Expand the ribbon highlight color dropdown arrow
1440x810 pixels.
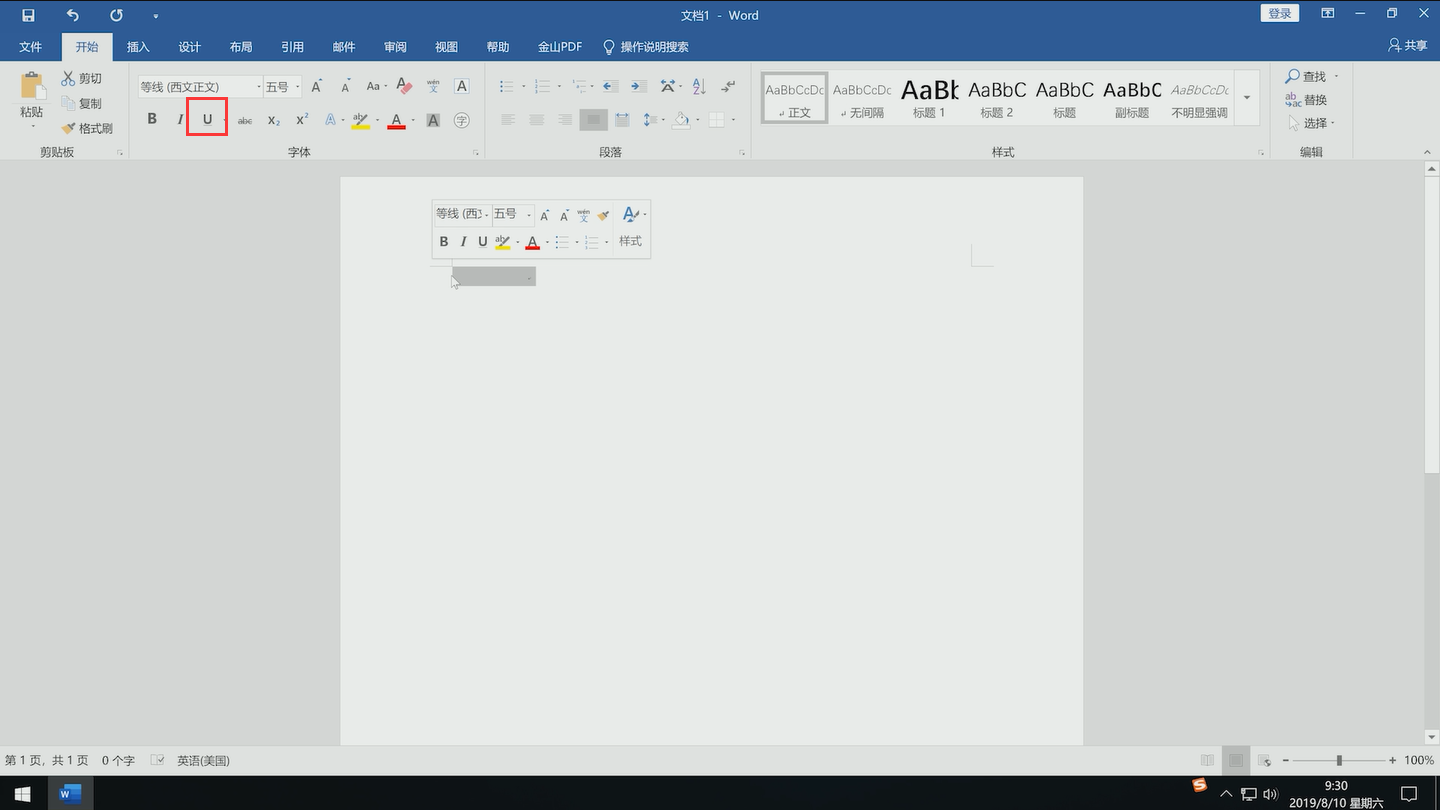(x=378, y=120)
